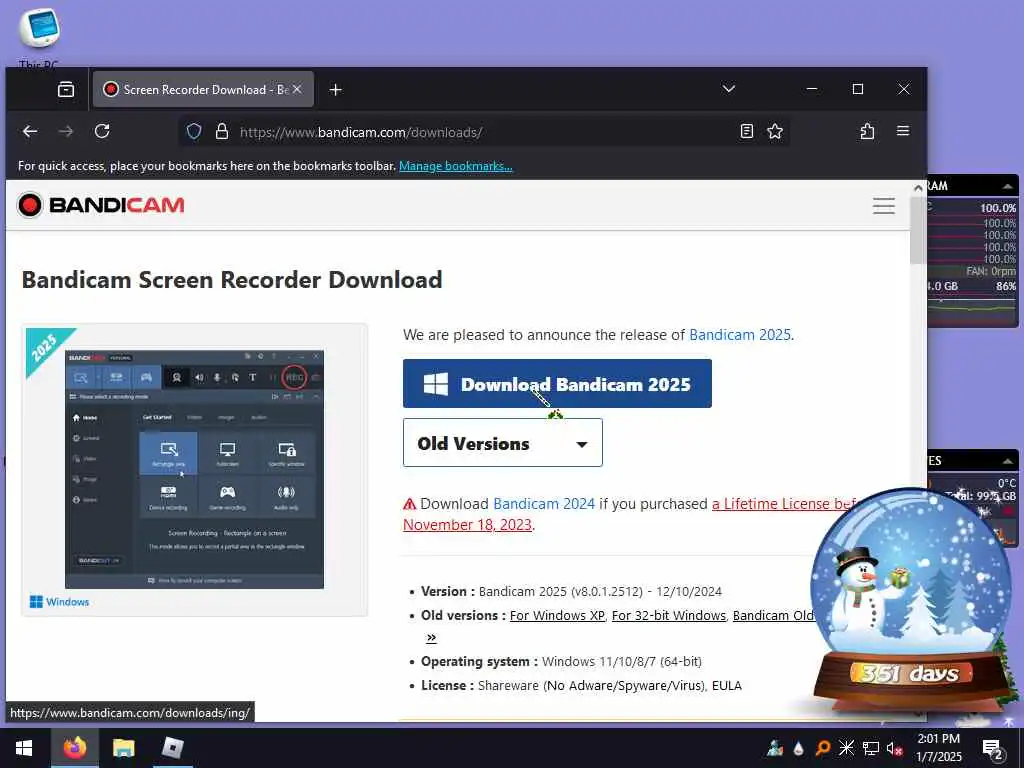Open This PC desktop icon
This screenshot has height=768, width=1024.
pyautogui.click(x=39, y=36)
